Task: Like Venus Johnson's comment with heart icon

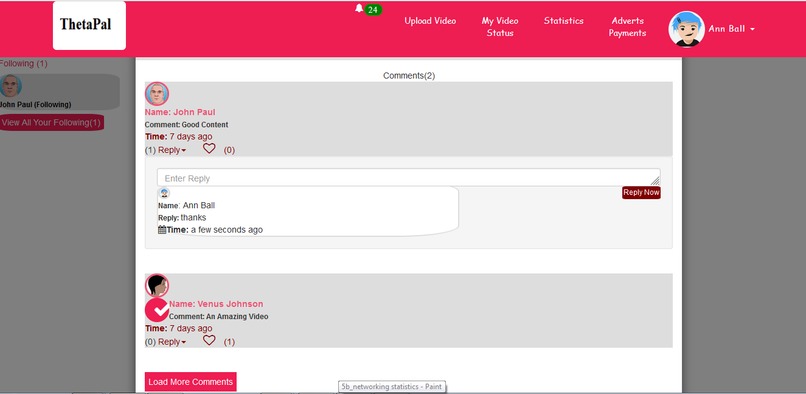Action: tap(209, 341)
